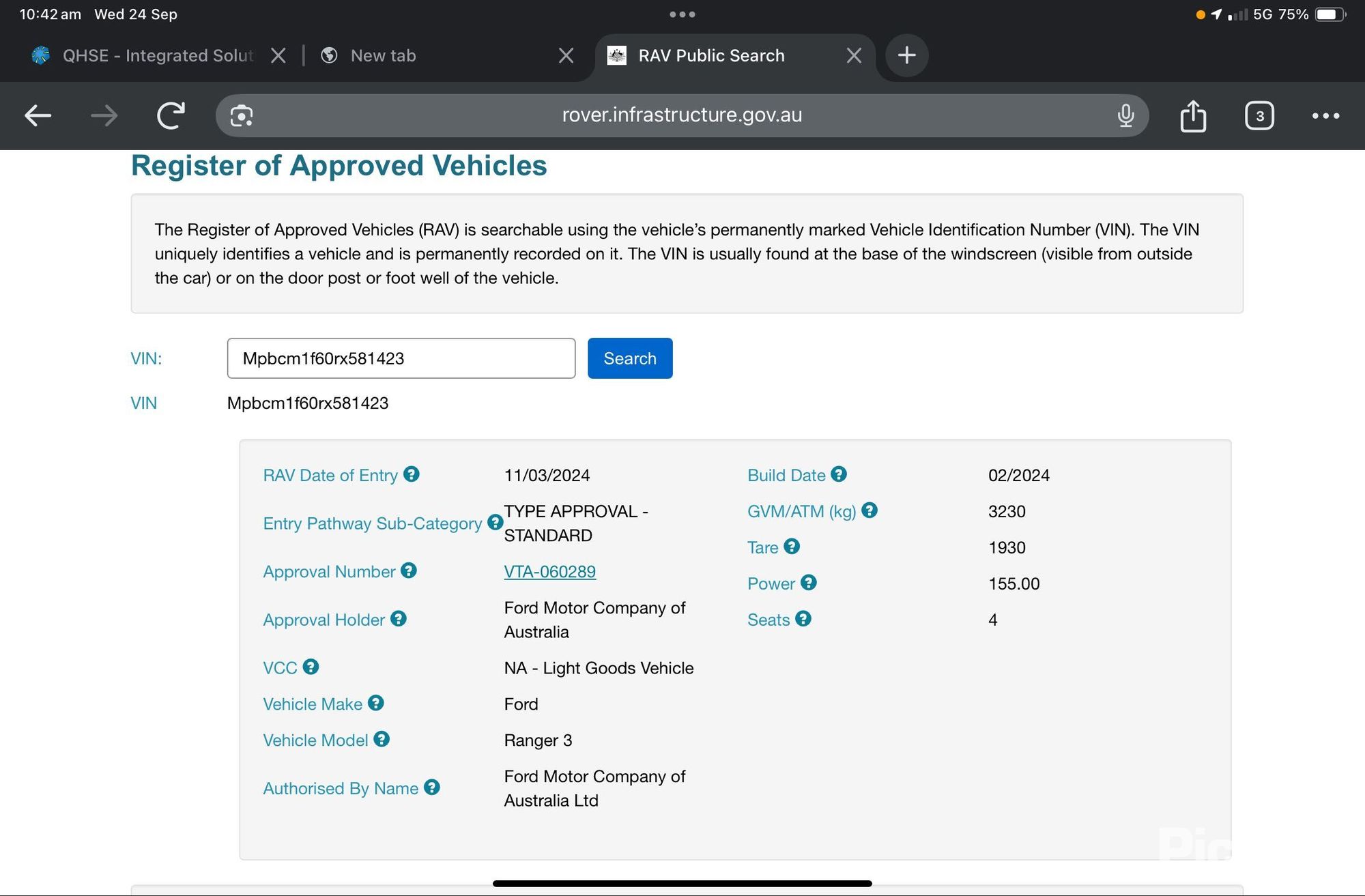1365x896 pixels.
Task: Select the approval holder Ford Motor Company of Australia
Action: (x=594, y=620)
